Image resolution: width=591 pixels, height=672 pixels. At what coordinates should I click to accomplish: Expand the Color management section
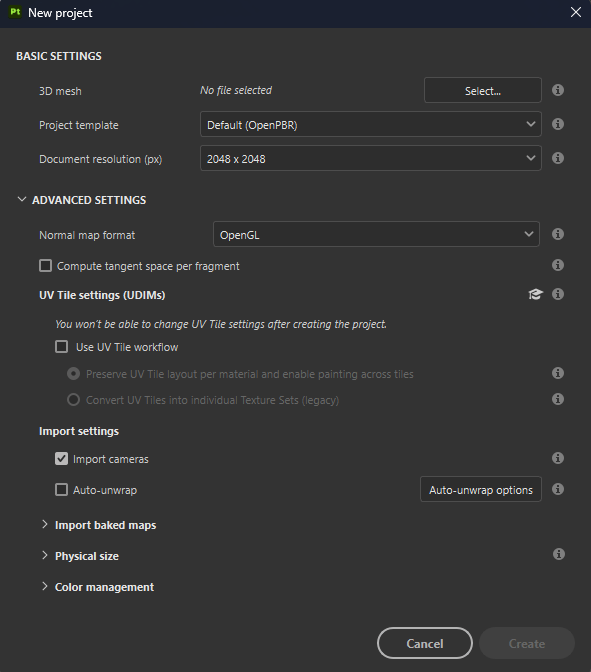(x=45, y=586)
